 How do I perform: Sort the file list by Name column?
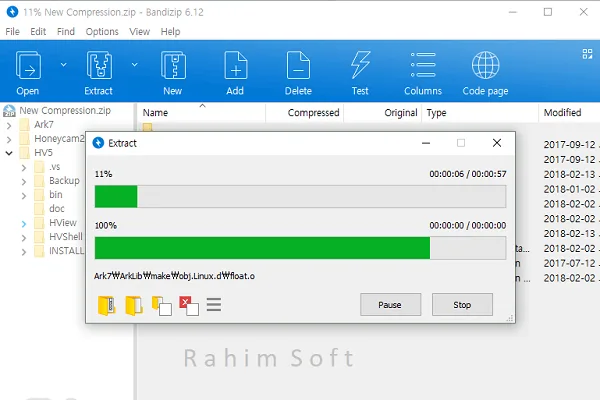click(155, 113)
